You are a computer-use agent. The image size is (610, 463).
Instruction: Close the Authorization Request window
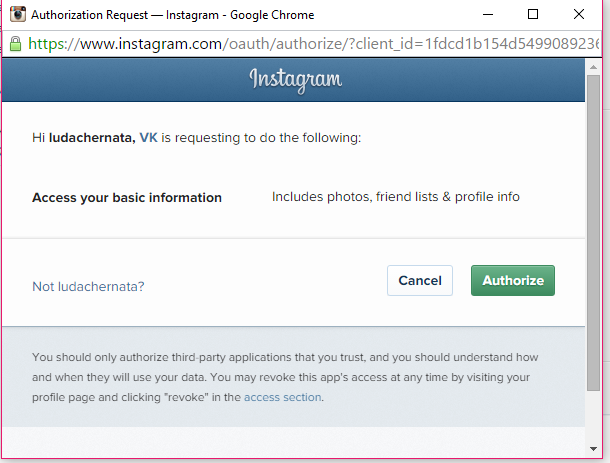click(579, 14)
